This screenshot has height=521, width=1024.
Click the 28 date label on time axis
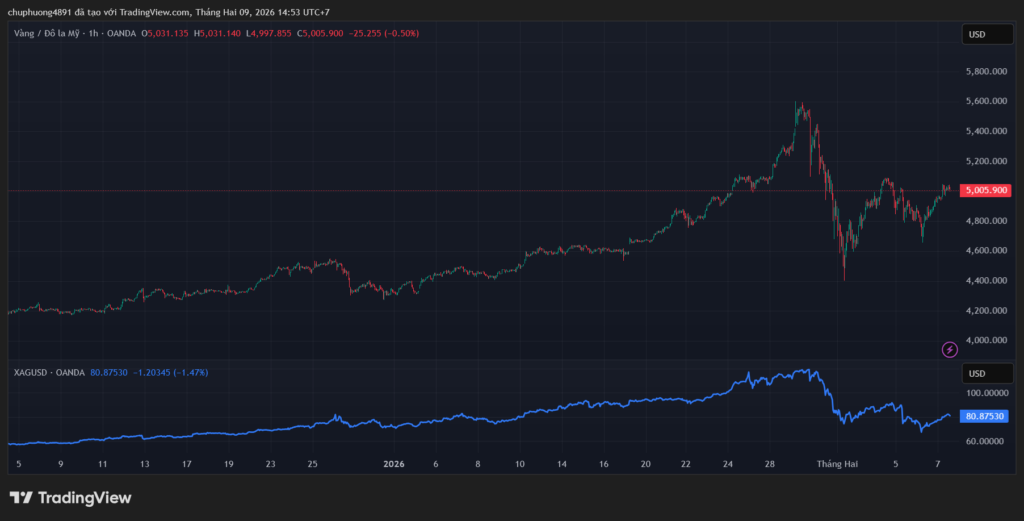tap(769, 464)
